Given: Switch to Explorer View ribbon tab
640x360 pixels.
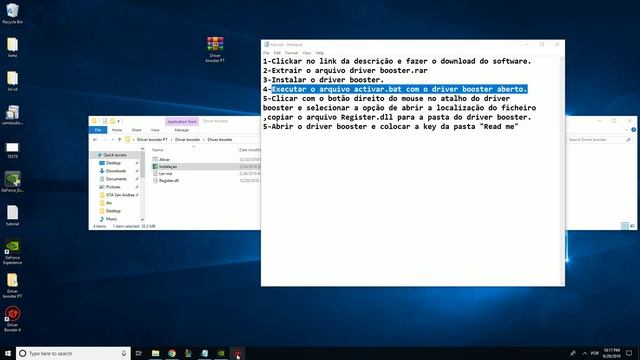Looking at the screenshot, I should pos(155,130).
